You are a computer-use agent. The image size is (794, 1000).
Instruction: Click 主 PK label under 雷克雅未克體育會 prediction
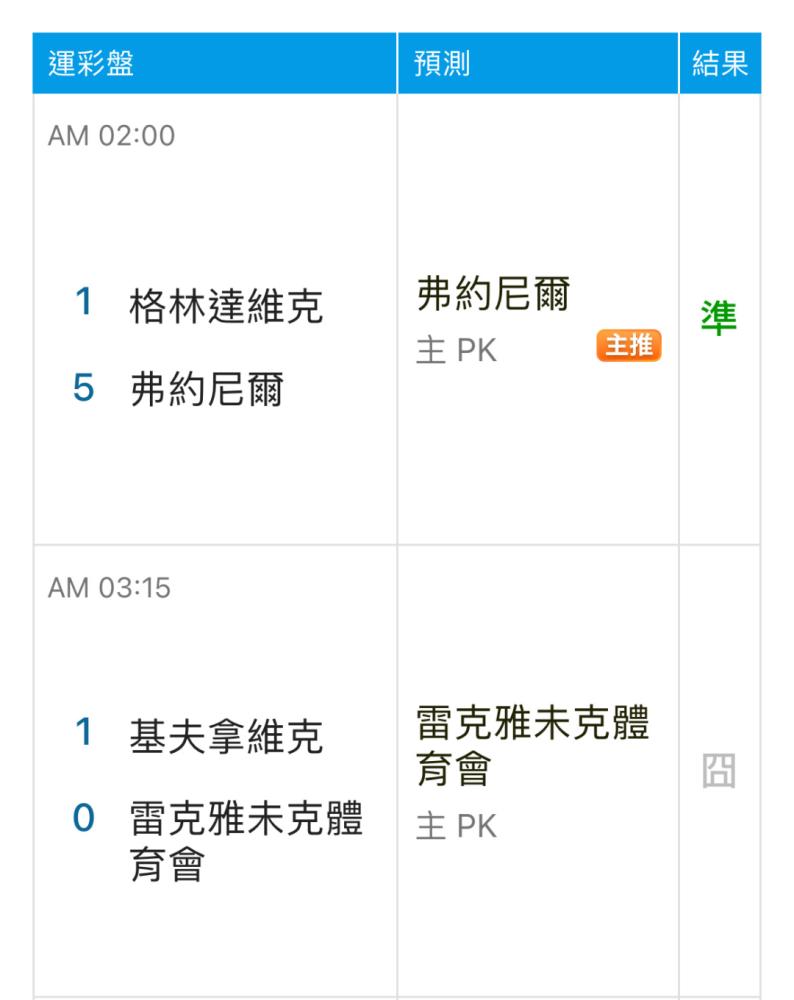[457, 827]
